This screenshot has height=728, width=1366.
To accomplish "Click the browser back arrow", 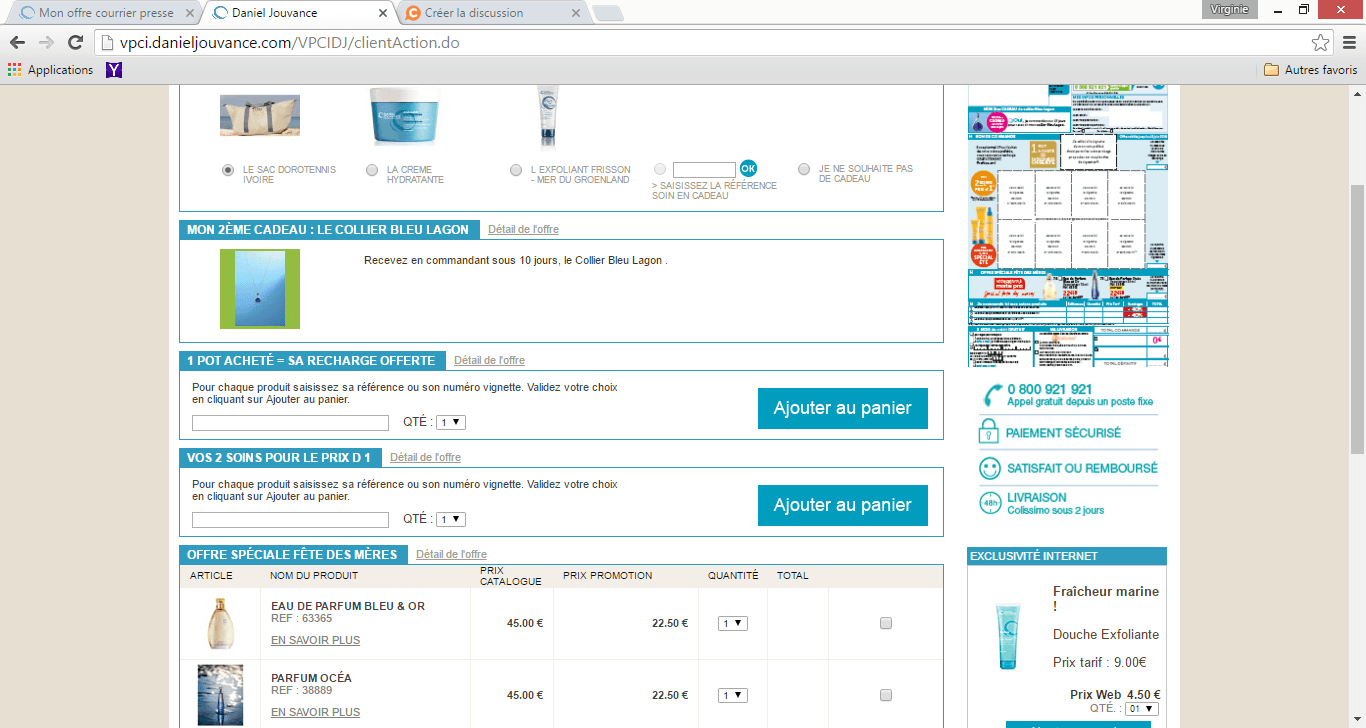I will tap(17, 43).
